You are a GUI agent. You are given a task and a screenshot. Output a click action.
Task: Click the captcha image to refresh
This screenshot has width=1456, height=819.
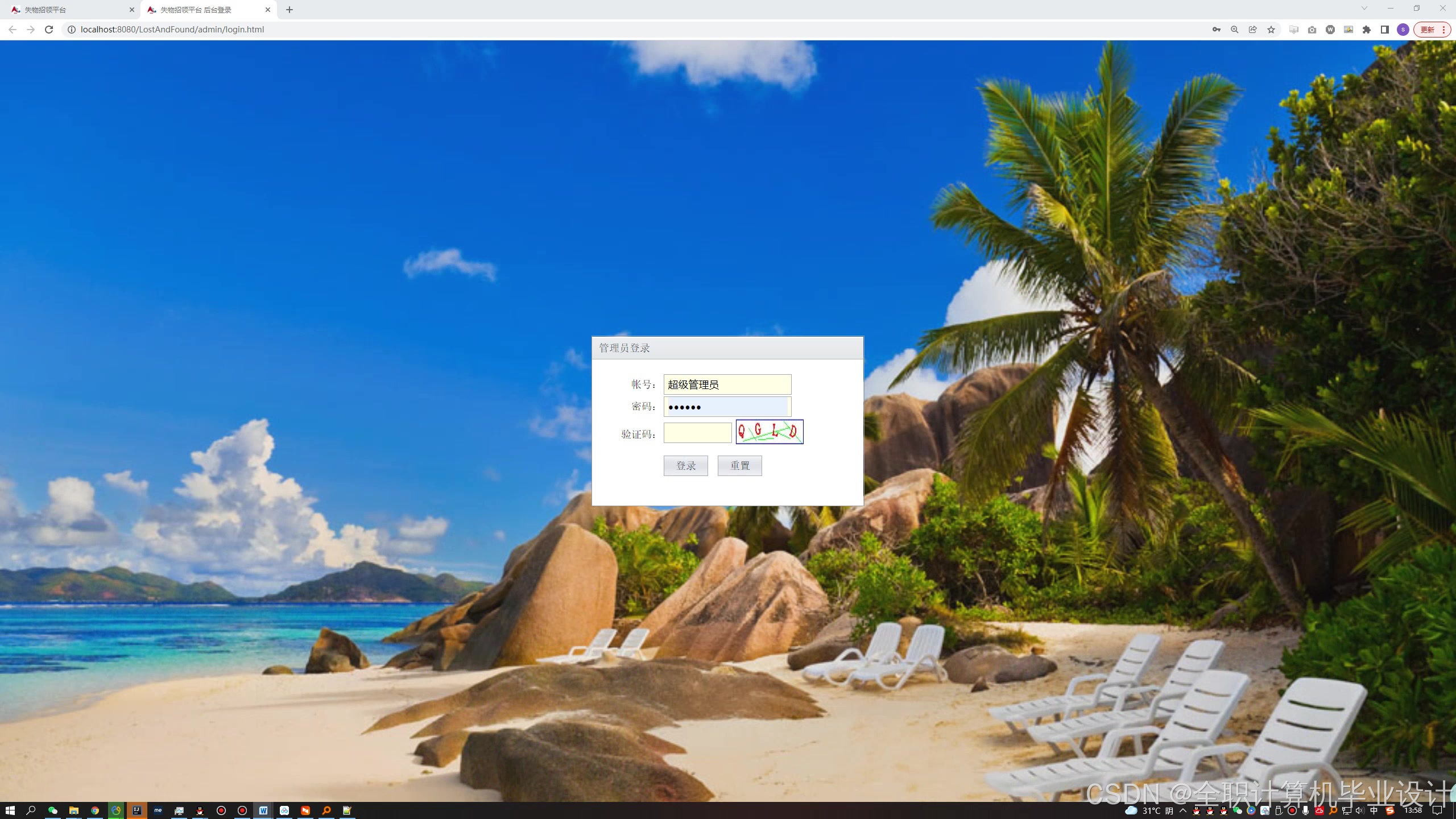click(x=769, y=432)
